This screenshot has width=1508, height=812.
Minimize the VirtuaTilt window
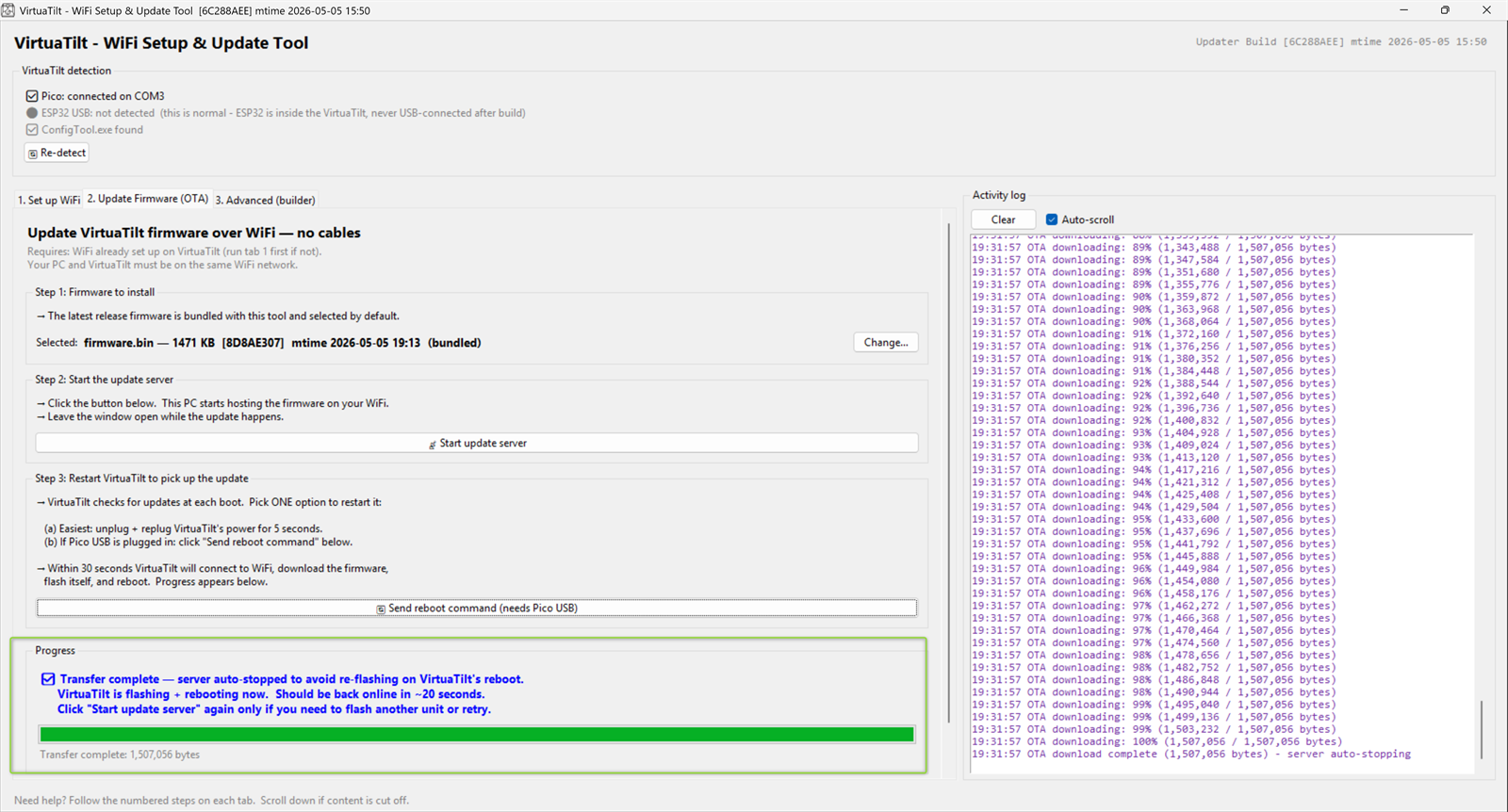click(1403, 10)
